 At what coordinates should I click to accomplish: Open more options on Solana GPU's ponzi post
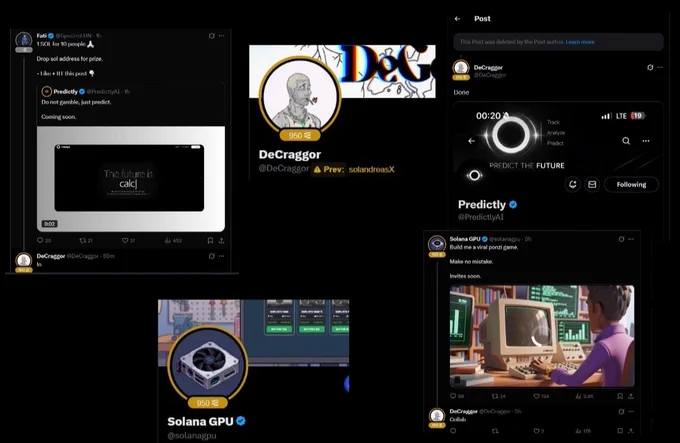click(631, 239)
